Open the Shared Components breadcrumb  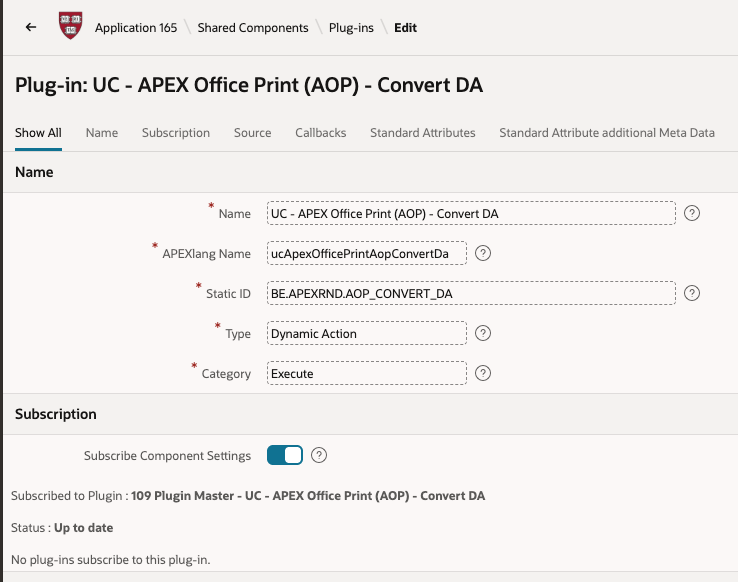pos(253,28)
